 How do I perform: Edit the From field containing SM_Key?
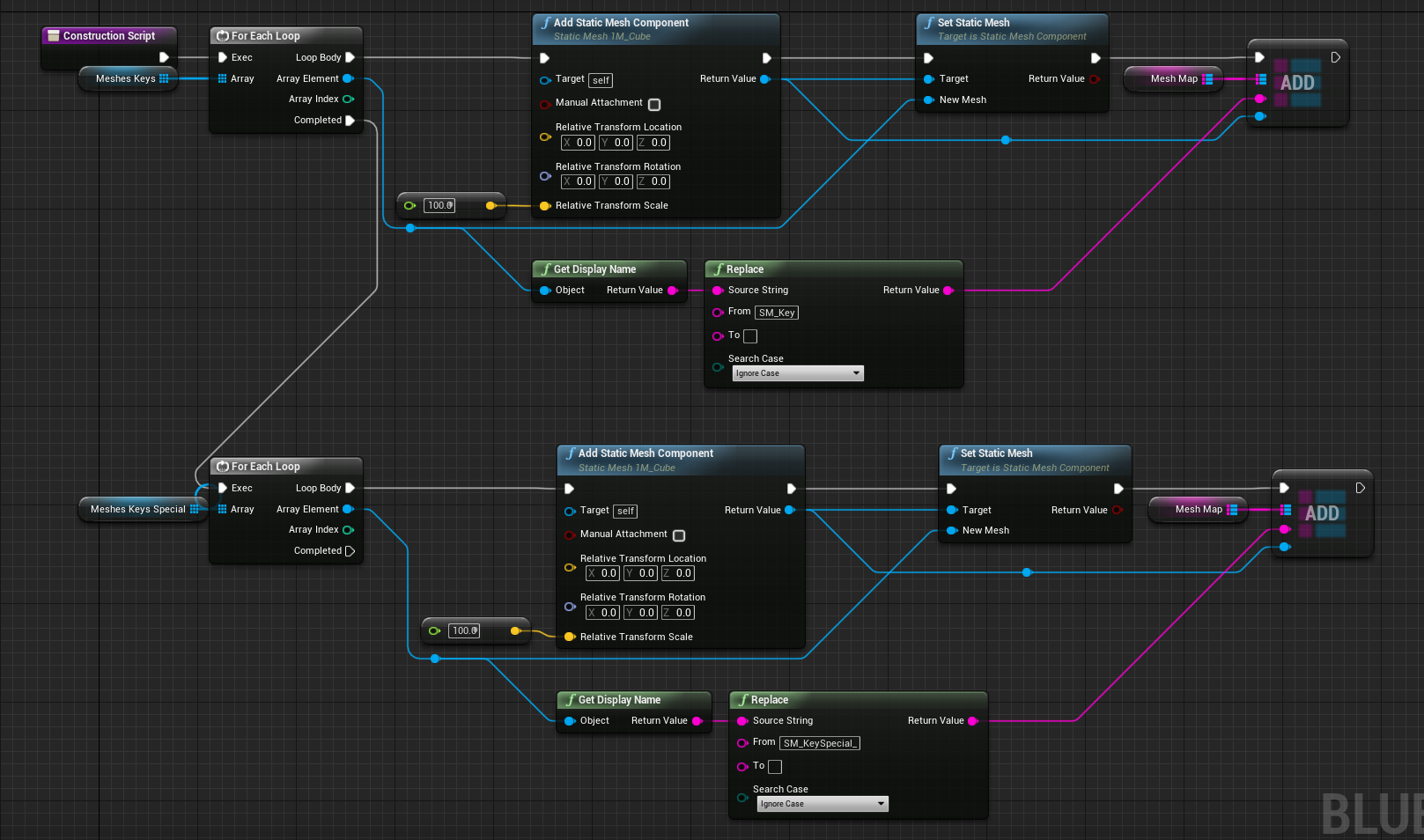[776, 313]
